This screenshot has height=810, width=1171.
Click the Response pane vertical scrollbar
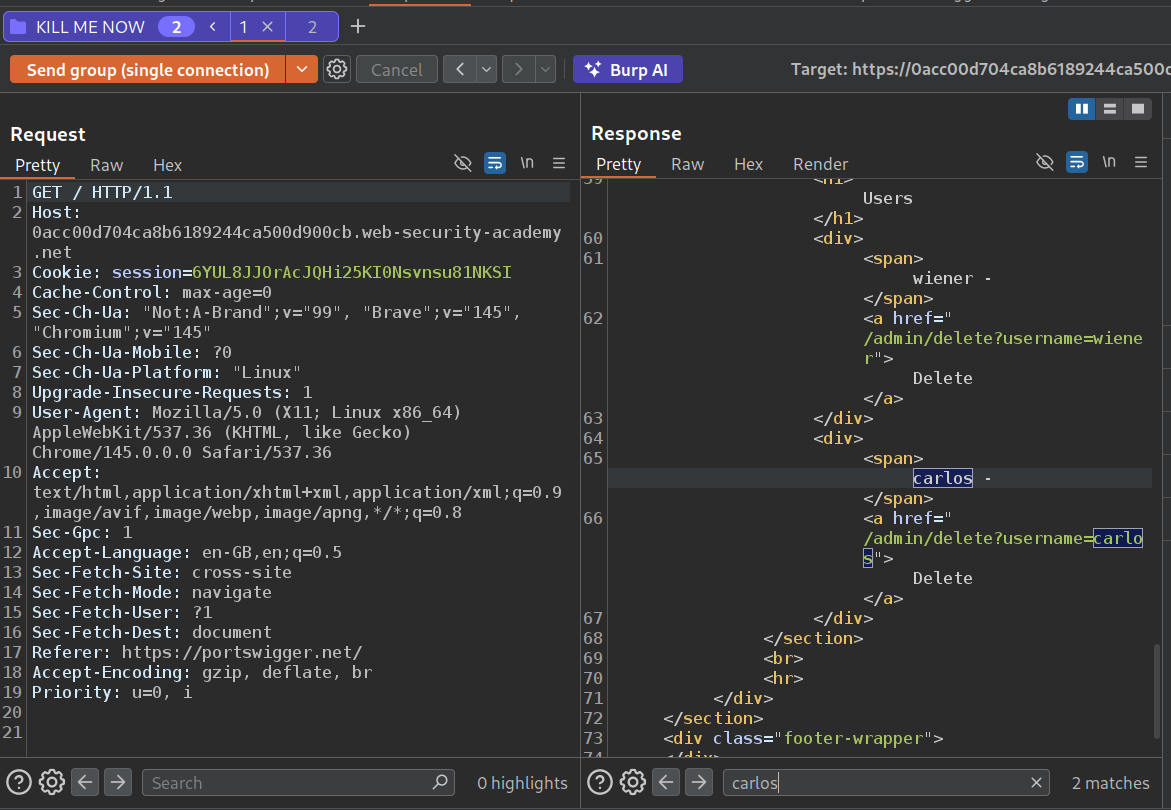point(1158,690)
